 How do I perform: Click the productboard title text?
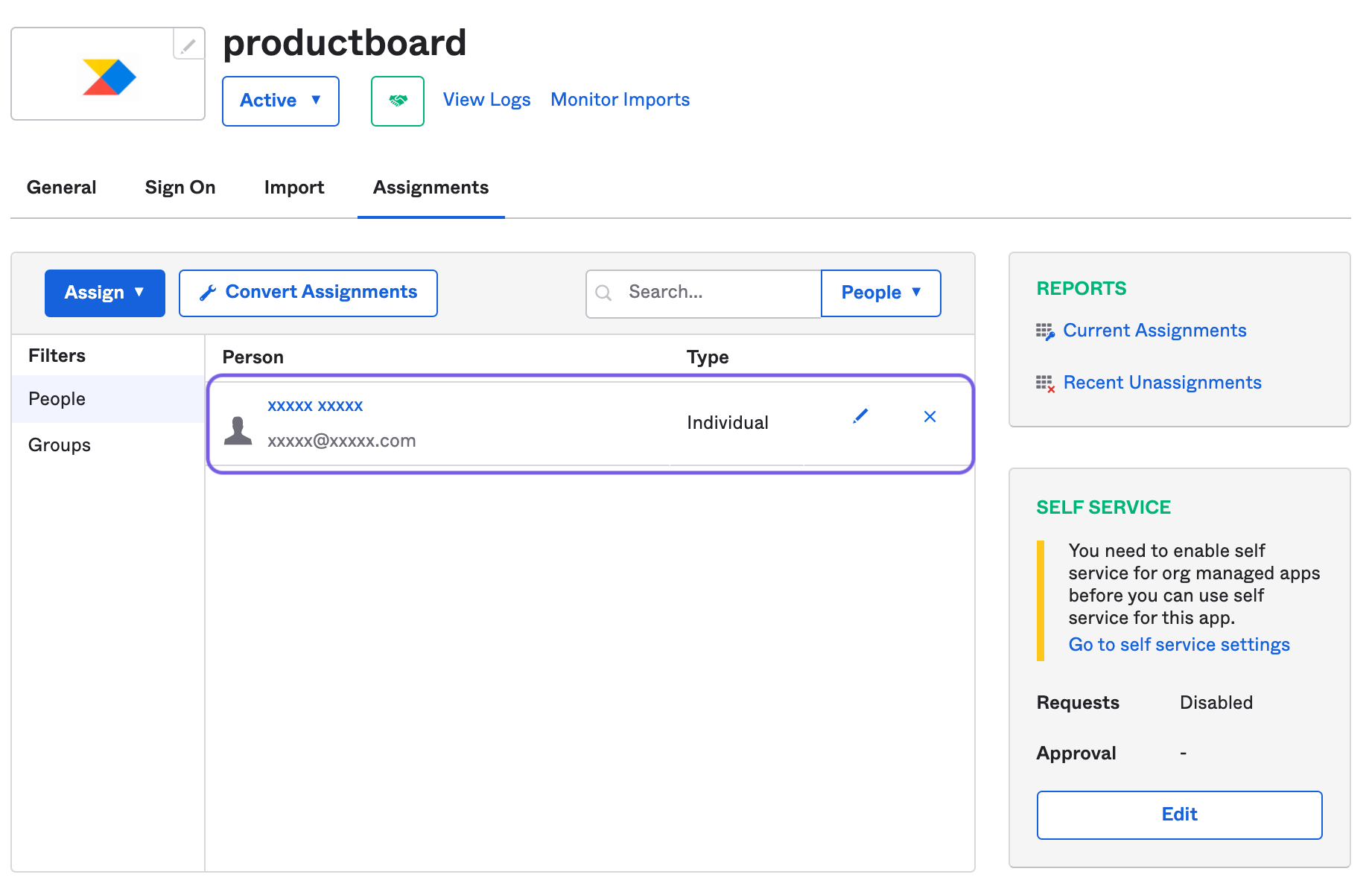tap(345, 43)
